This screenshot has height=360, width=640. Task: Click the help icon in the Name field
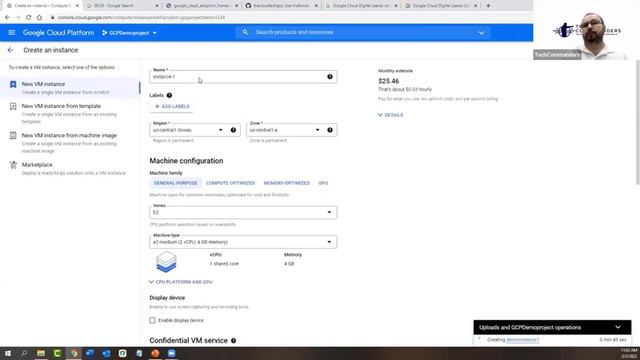coord(330,77)
